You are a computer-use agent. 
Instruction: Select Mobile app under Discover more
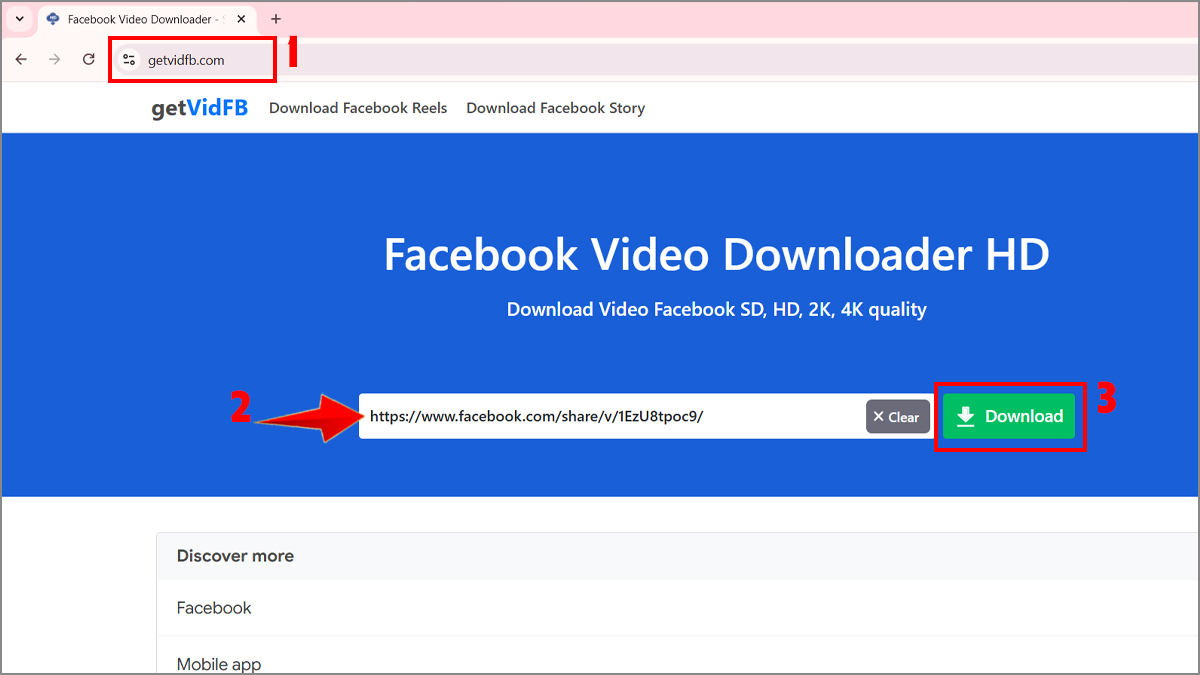[x=219, y=663]
